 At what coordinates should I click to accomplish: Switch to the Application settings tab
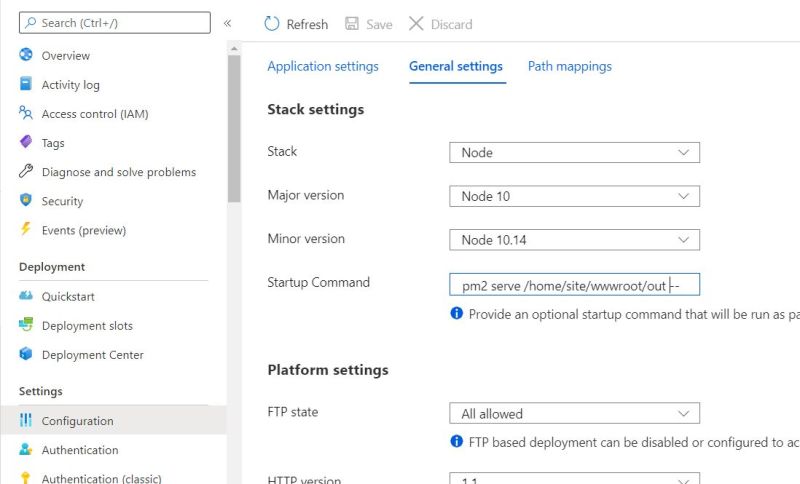tap(323, 66)
